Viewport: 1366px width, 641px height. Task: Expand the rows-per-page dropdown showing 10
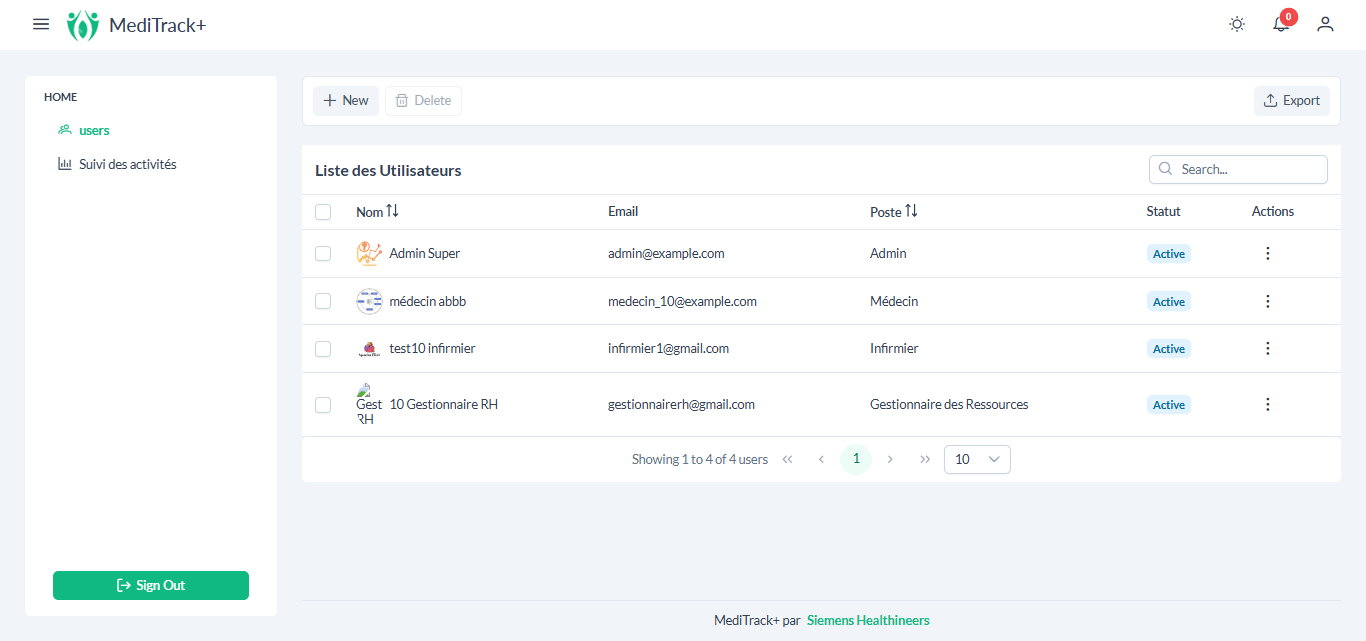tap(977, 459)
